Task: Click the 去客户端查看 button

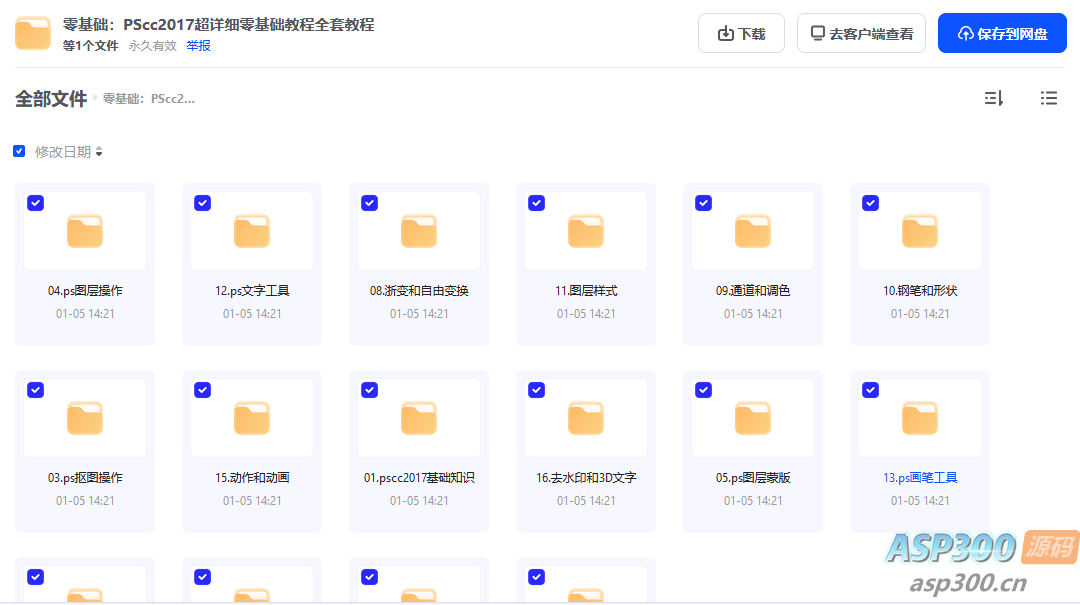Action: [861, 33]
